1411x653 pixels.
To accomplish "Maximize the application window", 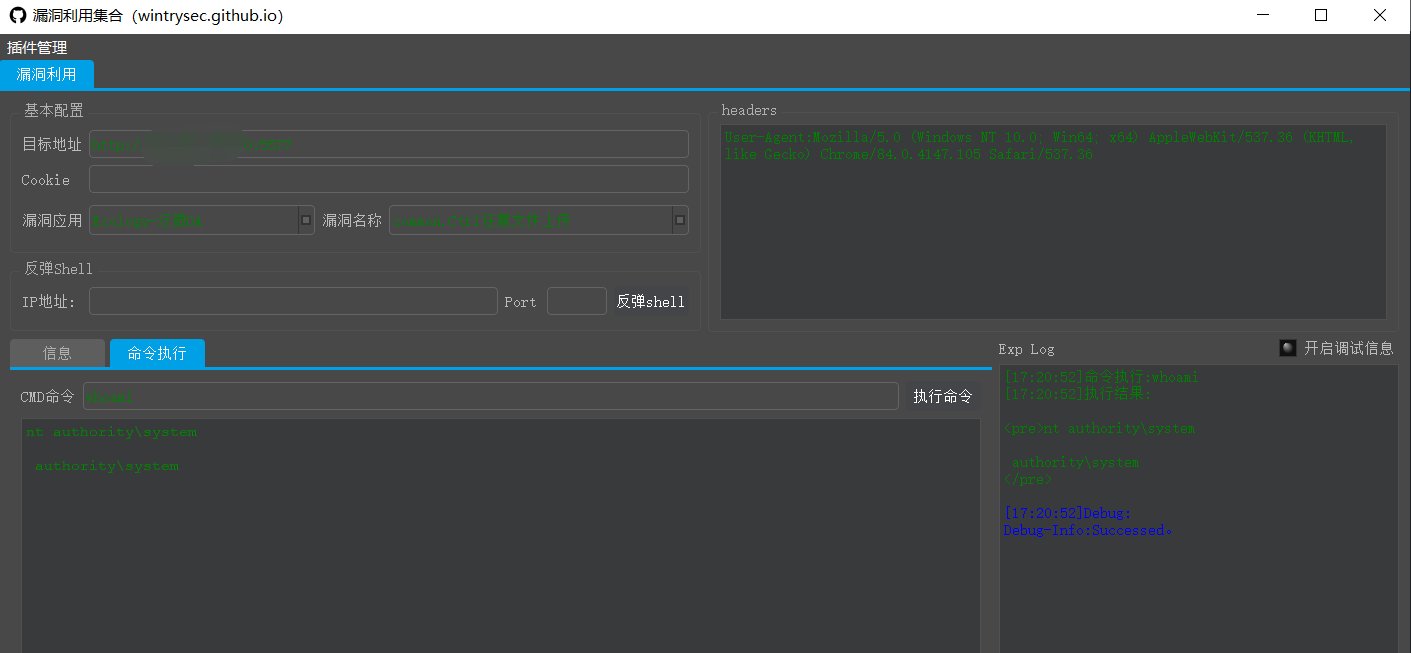I will (1321, 16).
